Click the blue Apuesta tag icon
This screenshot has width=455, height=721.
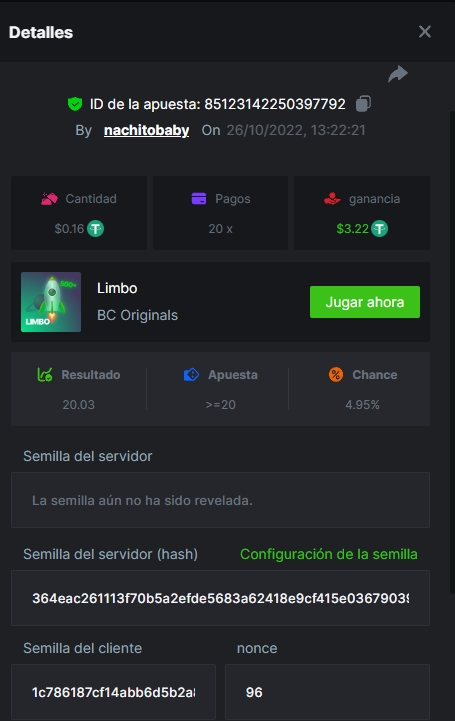[191, 375]
